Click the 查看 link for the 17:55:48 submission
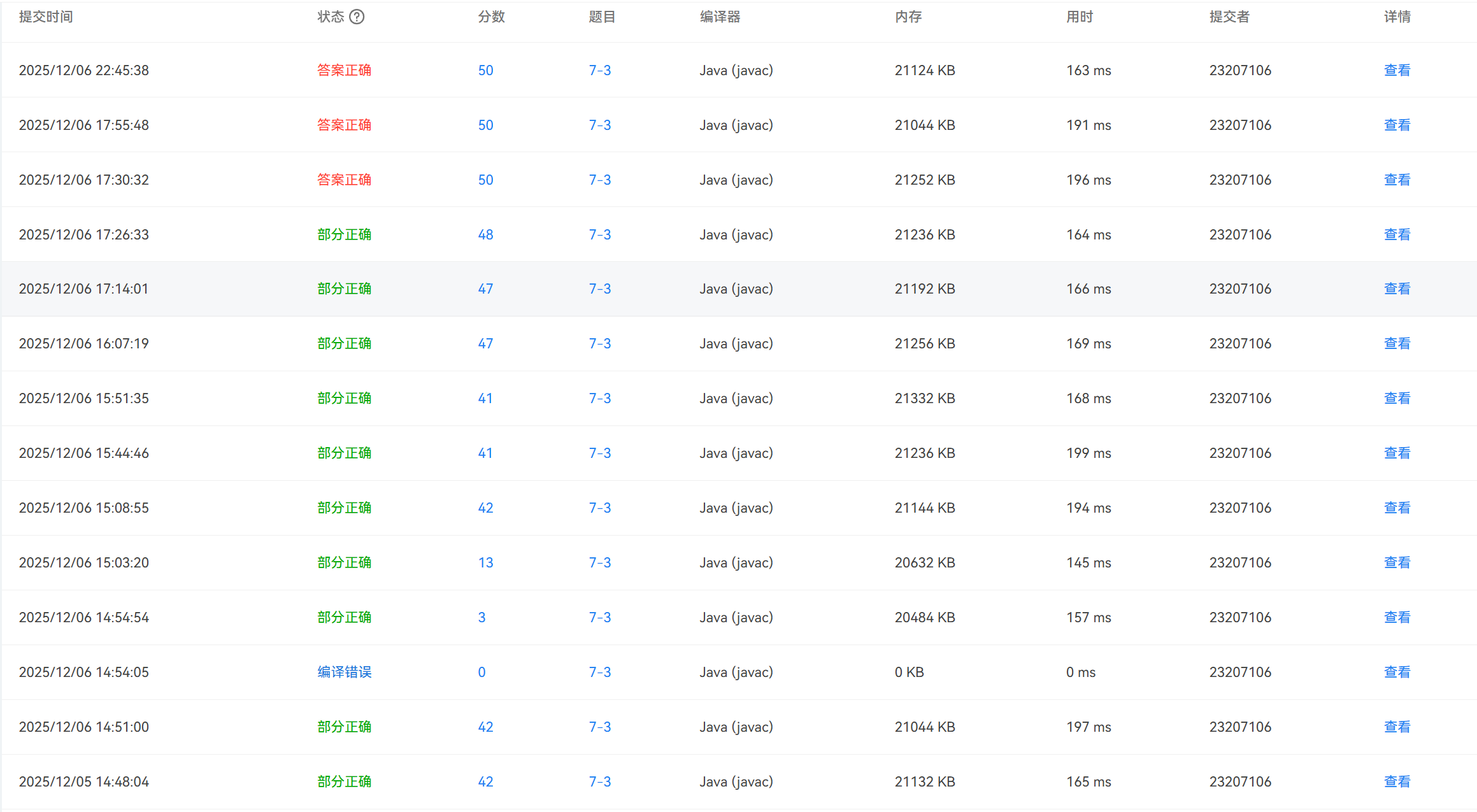The height and width of the screenshot is (812, 1477). point(1397,125)
